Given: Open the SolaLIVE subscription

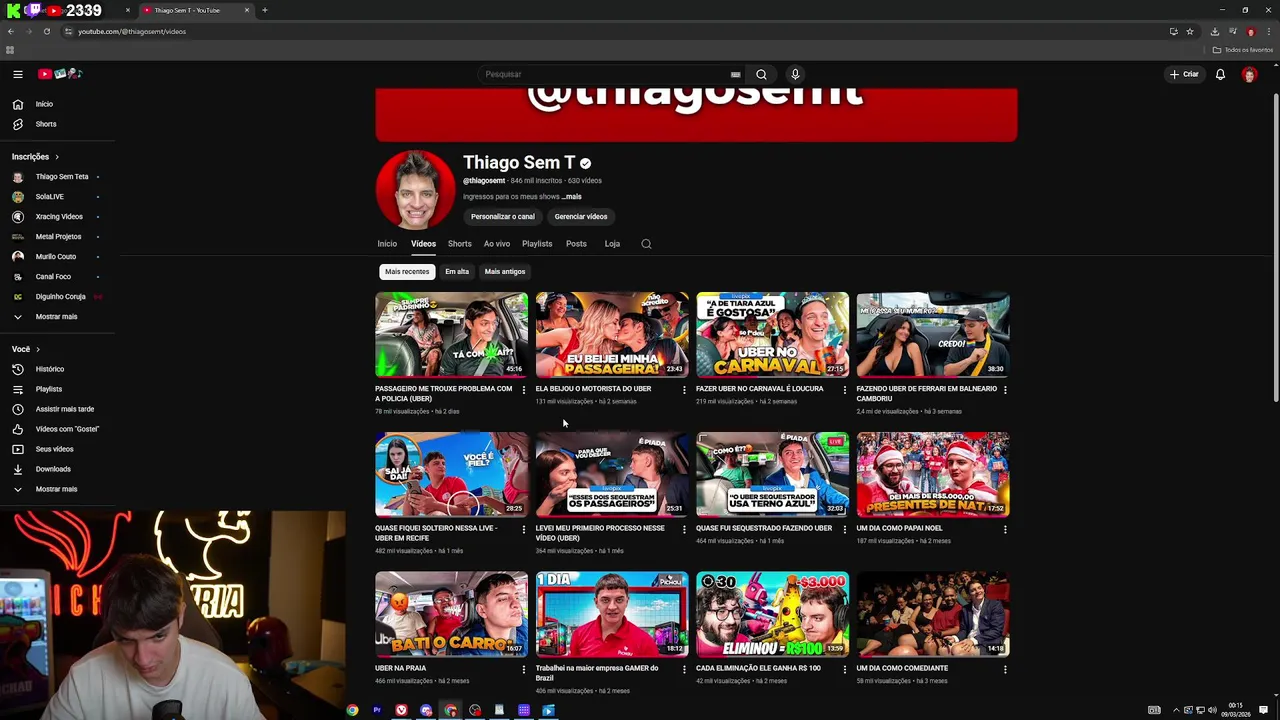Looking at the screenshot, I should (x=50, y=197).
